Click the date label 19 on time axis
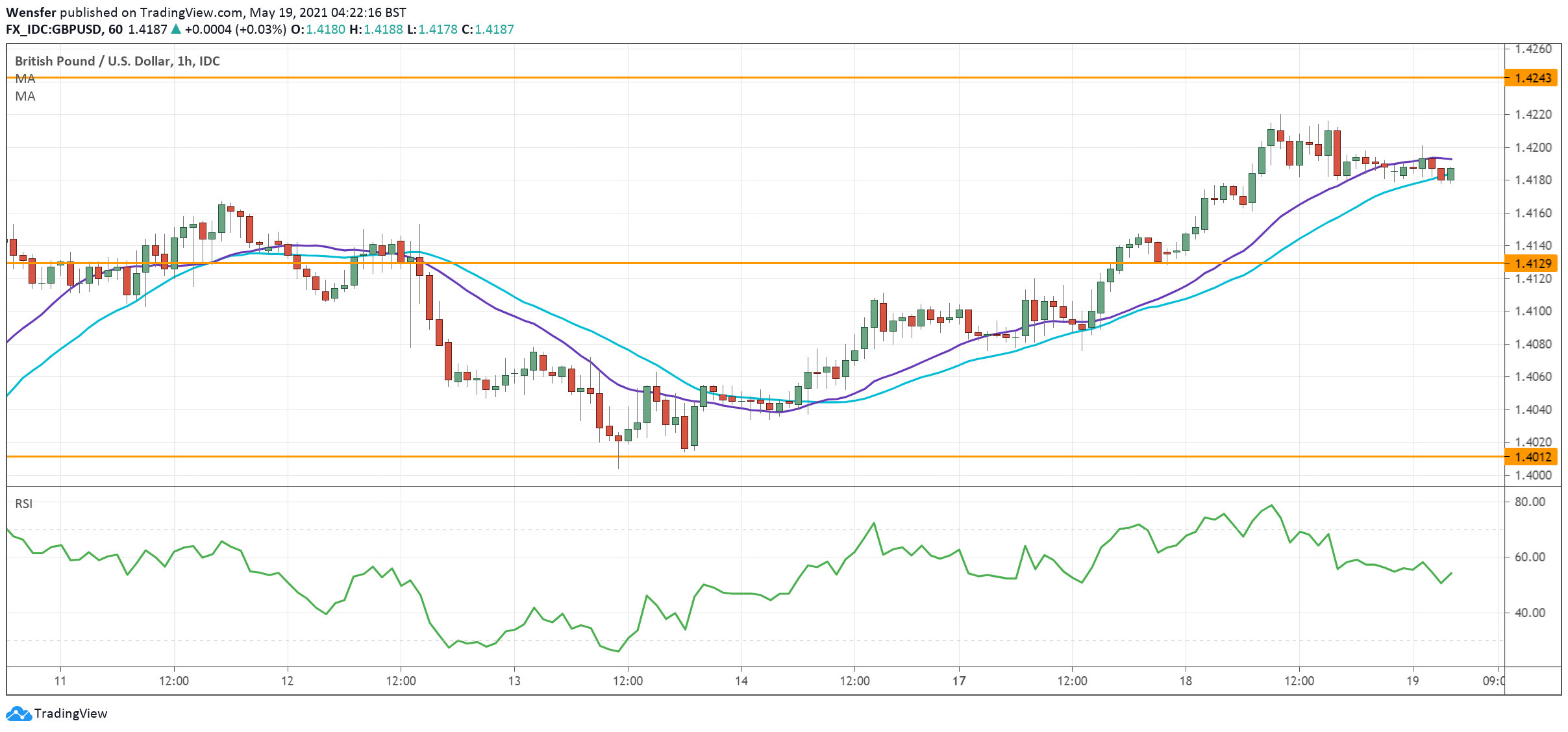The image size is (1568, 732). 1413,681
